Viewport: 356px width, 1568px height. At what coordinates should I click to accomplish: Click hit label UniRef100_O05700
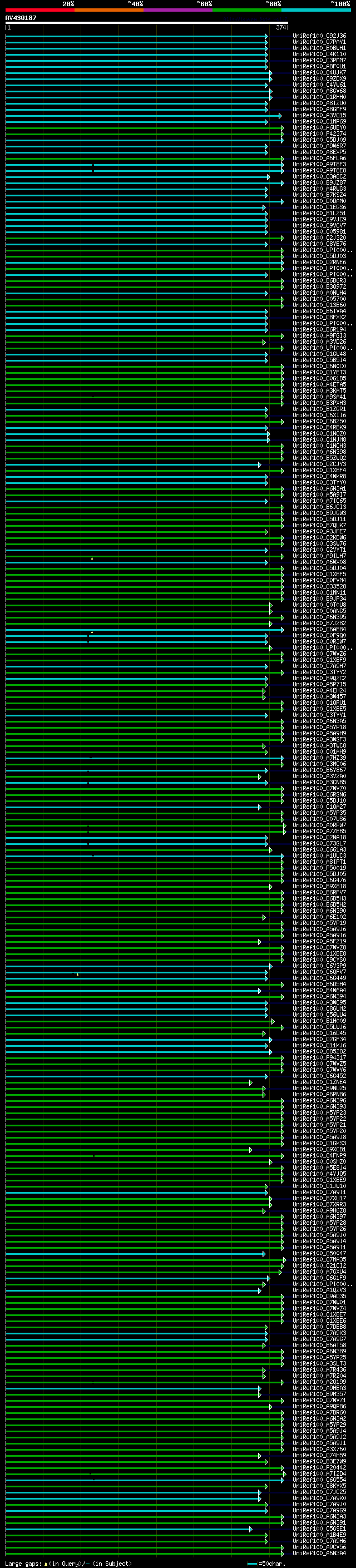tap(319, 299)
